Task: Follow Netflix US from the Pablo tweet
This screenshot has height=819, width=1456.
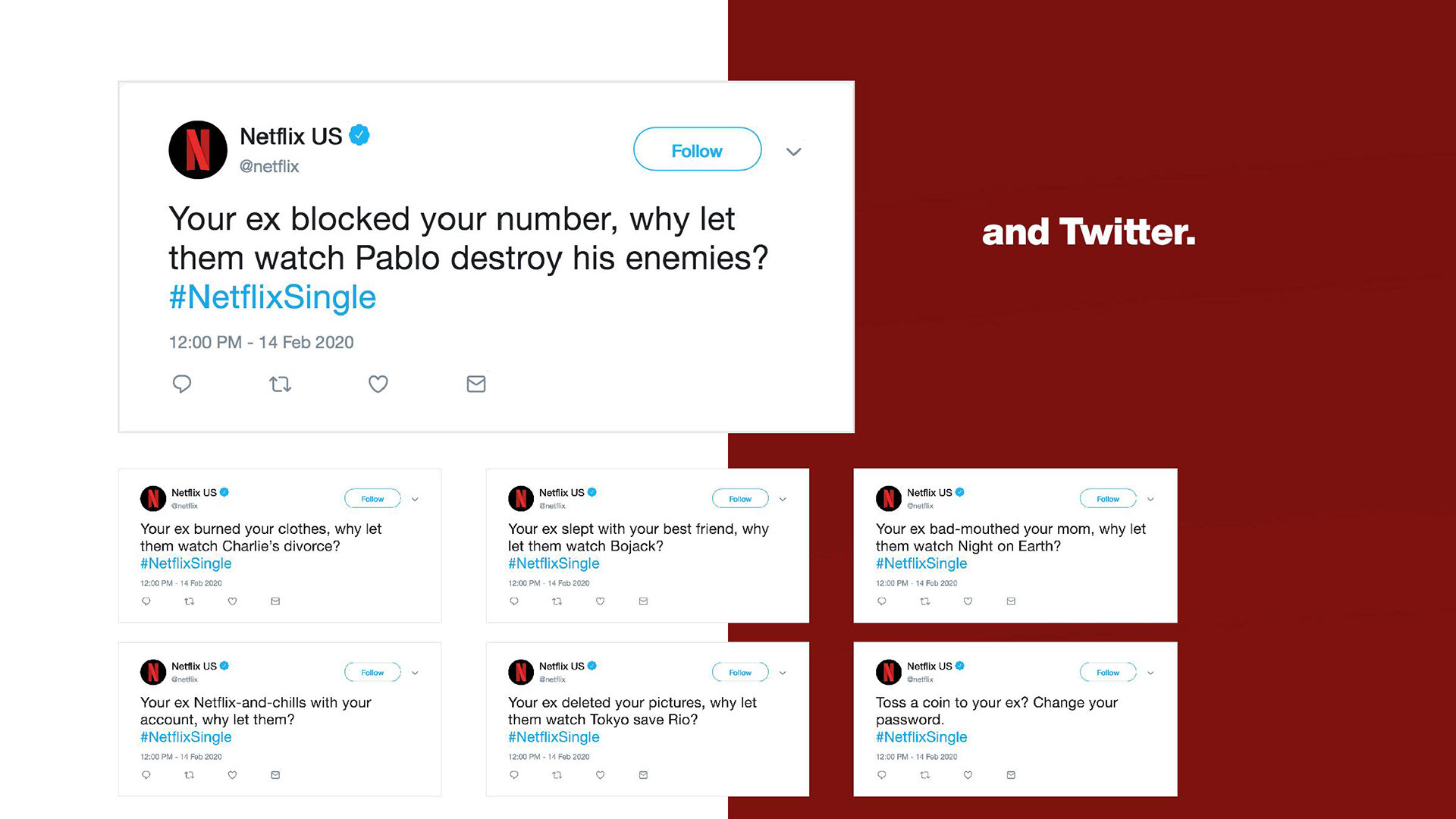Action: (x=697, y=149)
